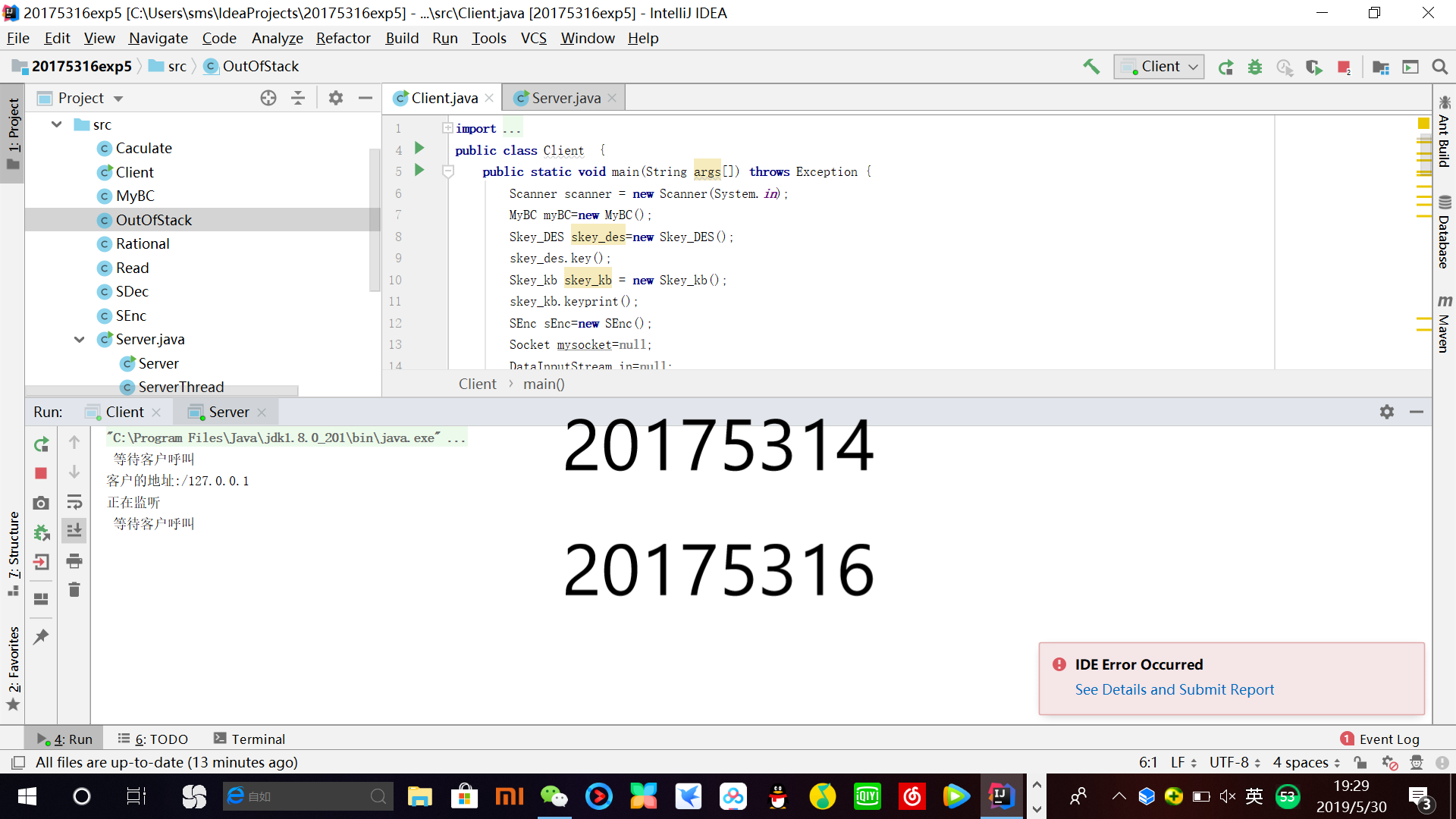Open the Refactor menu
The width and height of the screenshot is (1456, 819).
point(343,38)
